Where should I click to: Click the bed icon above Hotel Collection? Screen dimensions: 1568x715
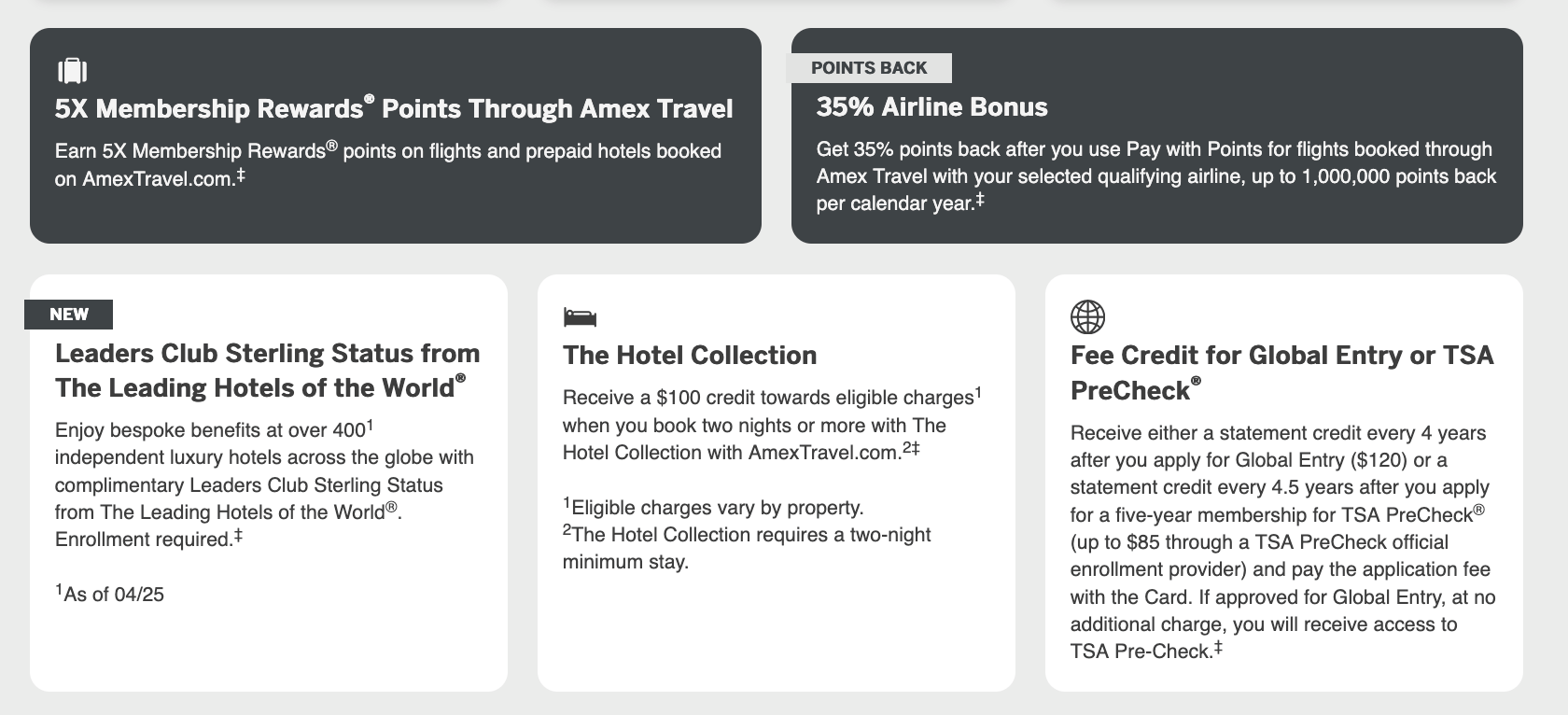click(x=580, y=317)
